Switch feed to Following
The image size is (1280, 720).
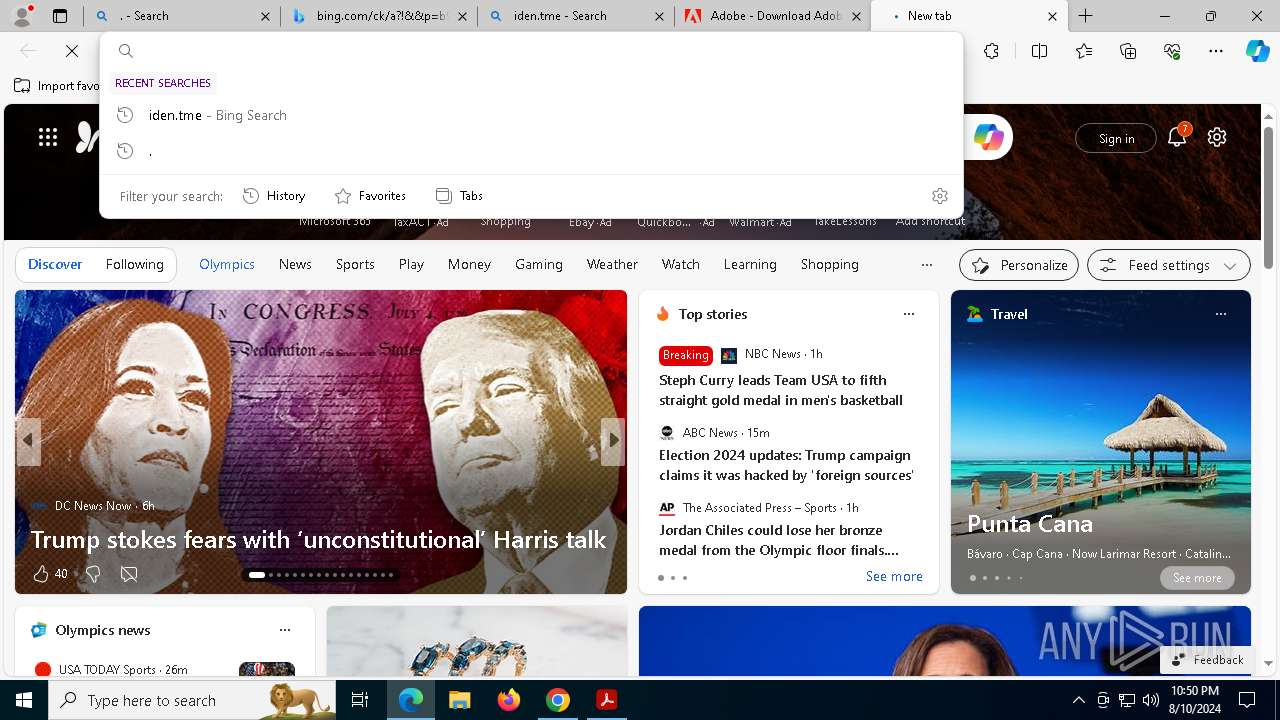click(134, 264)
